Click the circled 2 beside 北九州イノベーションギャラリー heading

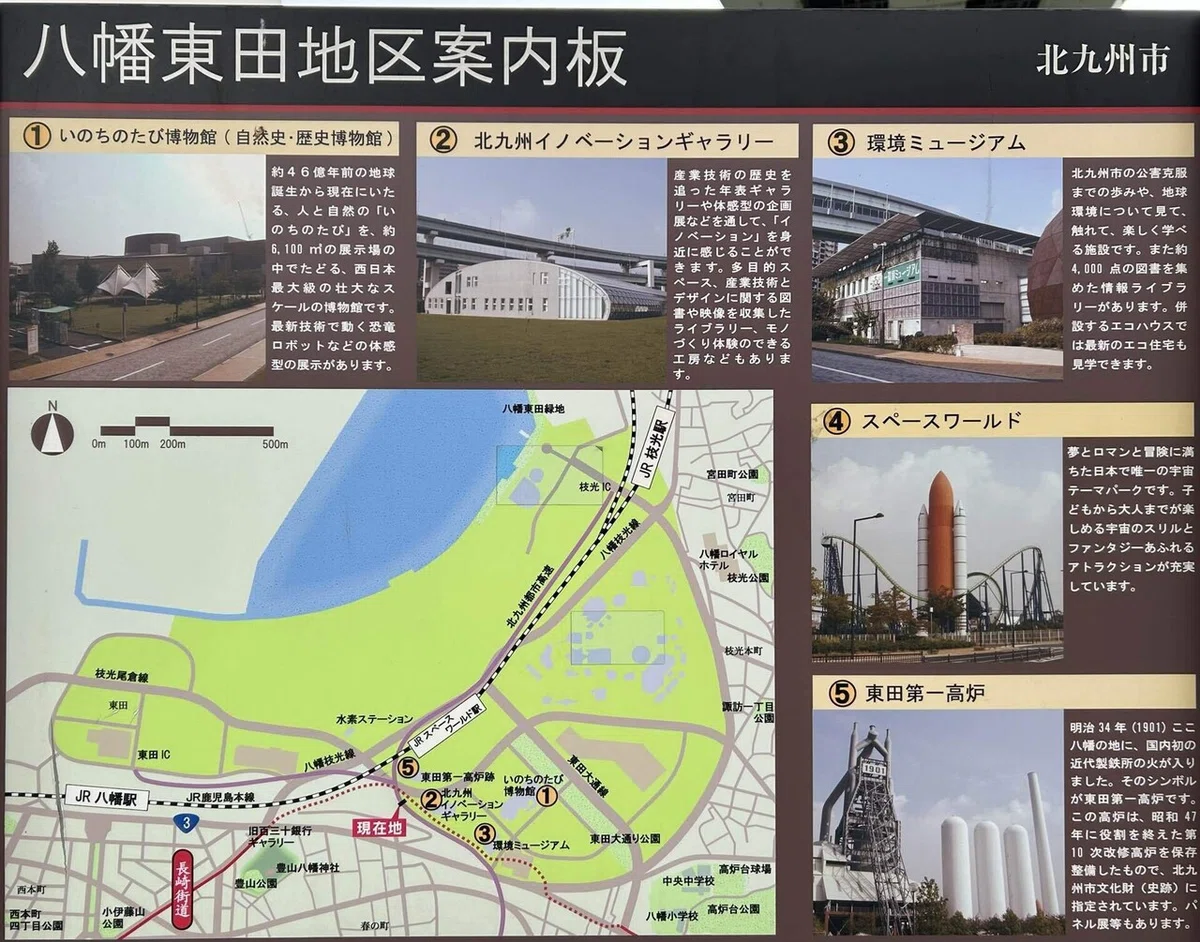[x=444, y=140]
